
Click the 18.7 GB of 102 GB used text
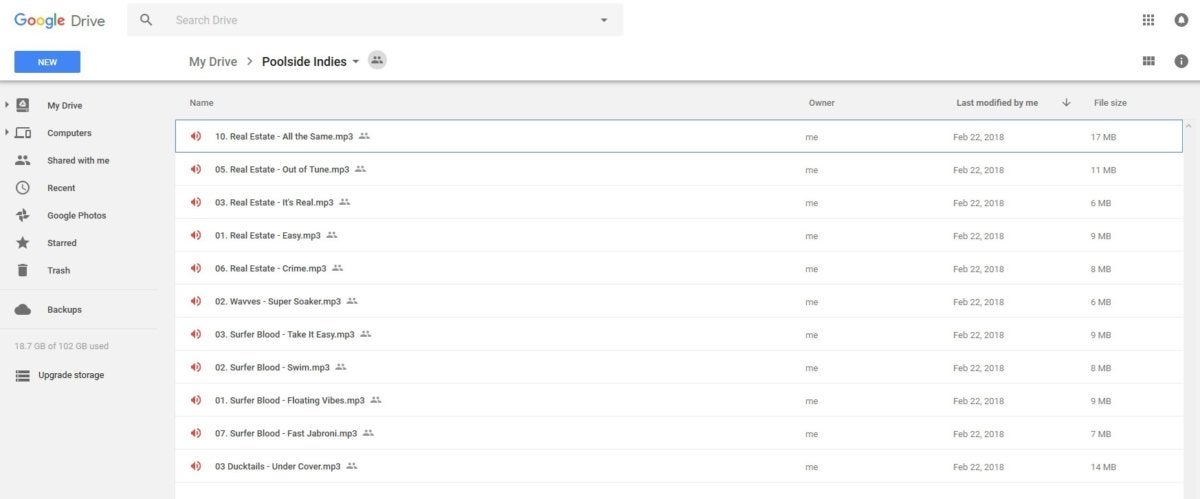[x=62, y=346]
